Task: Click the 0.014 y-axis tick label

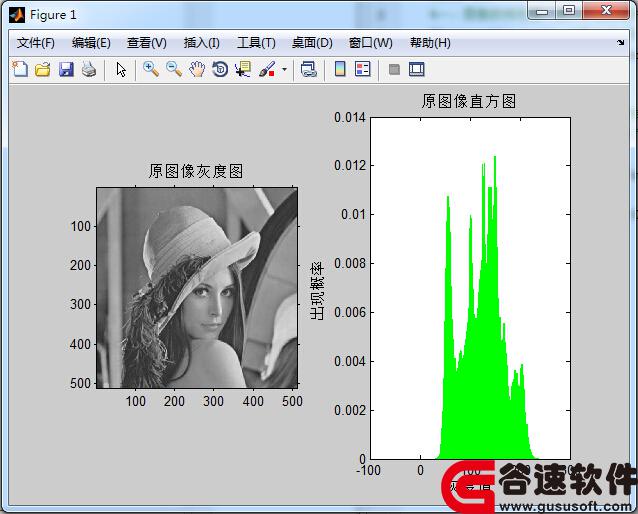Action: (x=350, y=118)
